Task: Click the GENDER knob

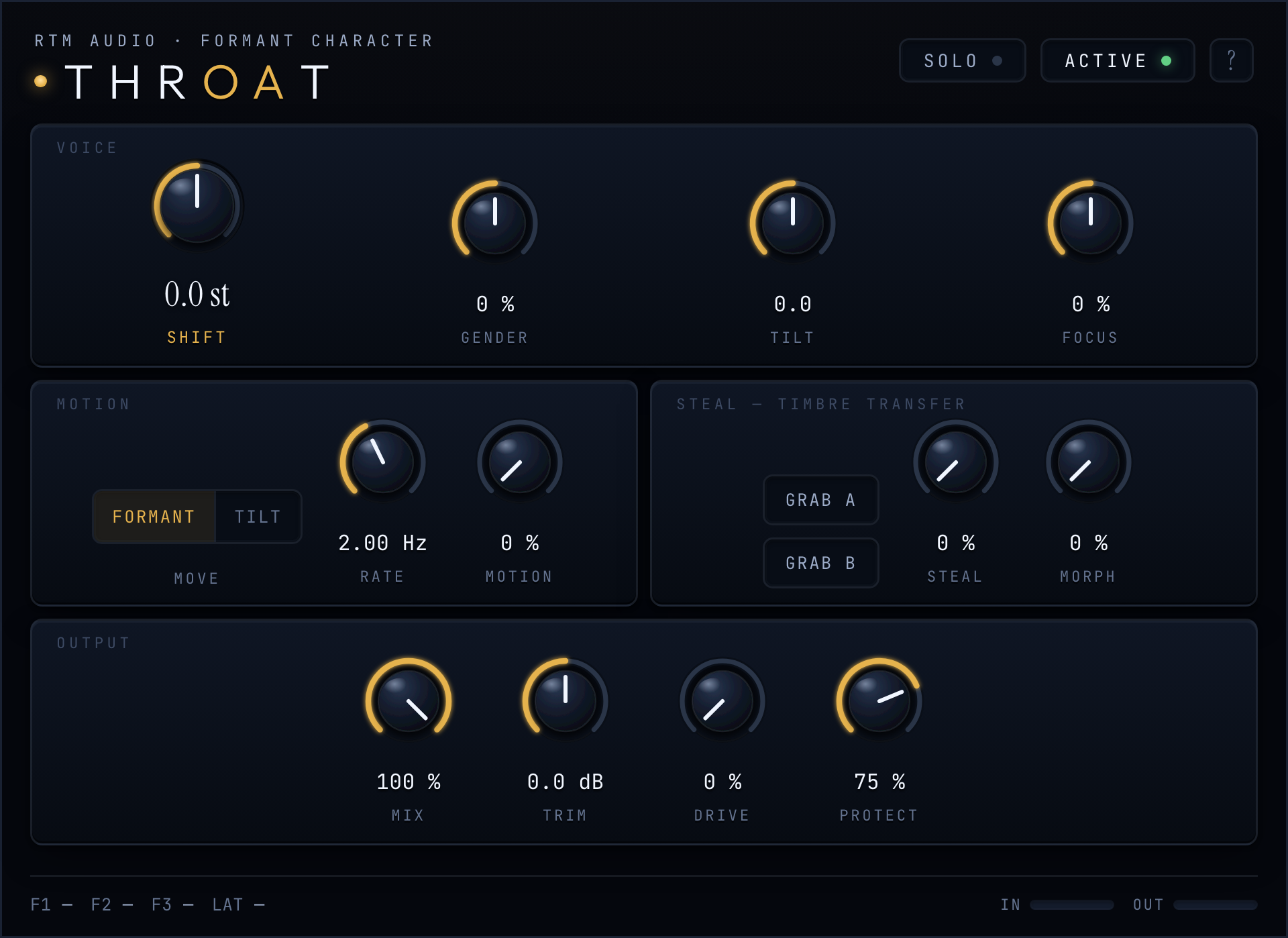Action: coord(495,222)
